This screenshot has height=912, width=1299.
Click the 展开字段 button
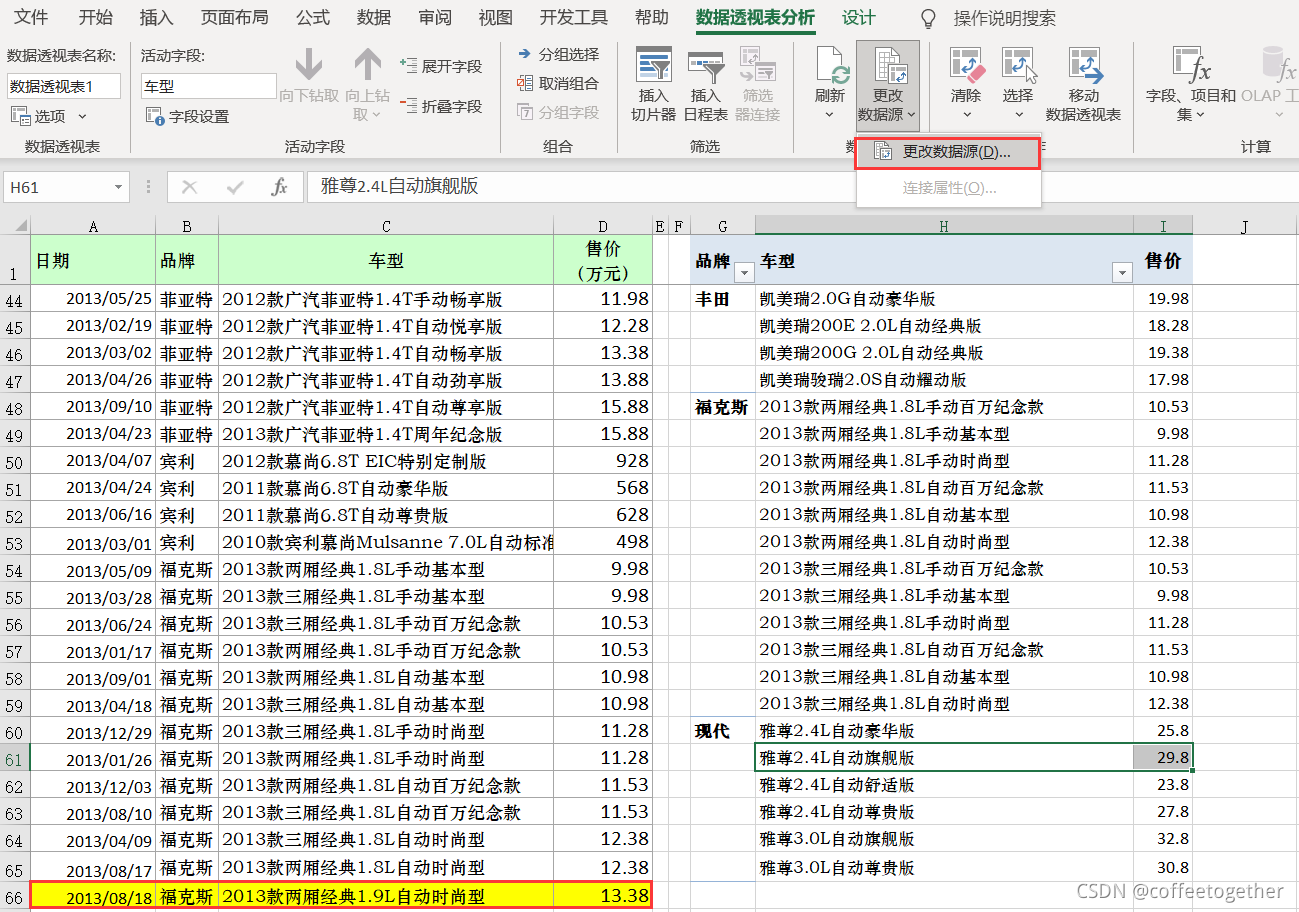click(440, 66)
